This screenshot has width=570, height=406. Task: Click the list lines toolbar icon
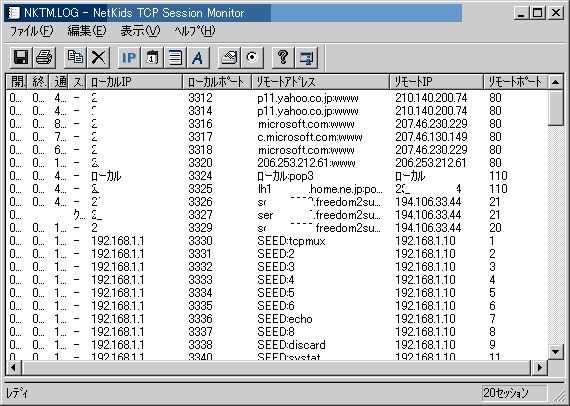coord(176,57)
